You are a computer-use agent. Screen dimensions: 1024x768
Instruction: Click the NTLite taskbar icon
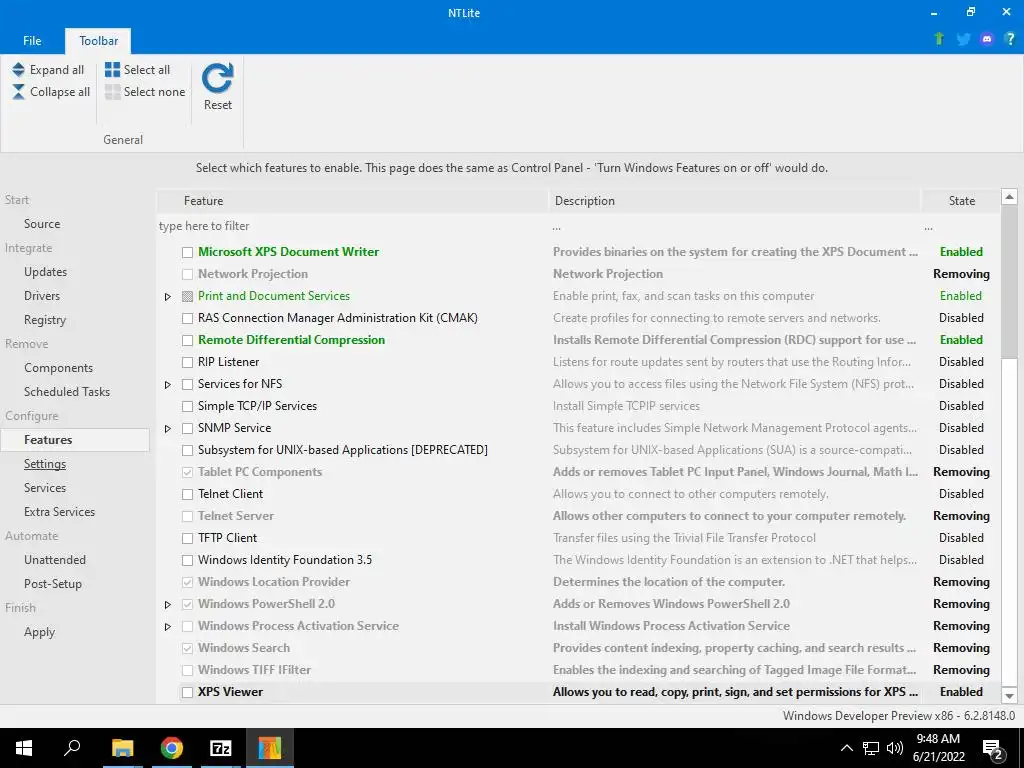[270, 748]
